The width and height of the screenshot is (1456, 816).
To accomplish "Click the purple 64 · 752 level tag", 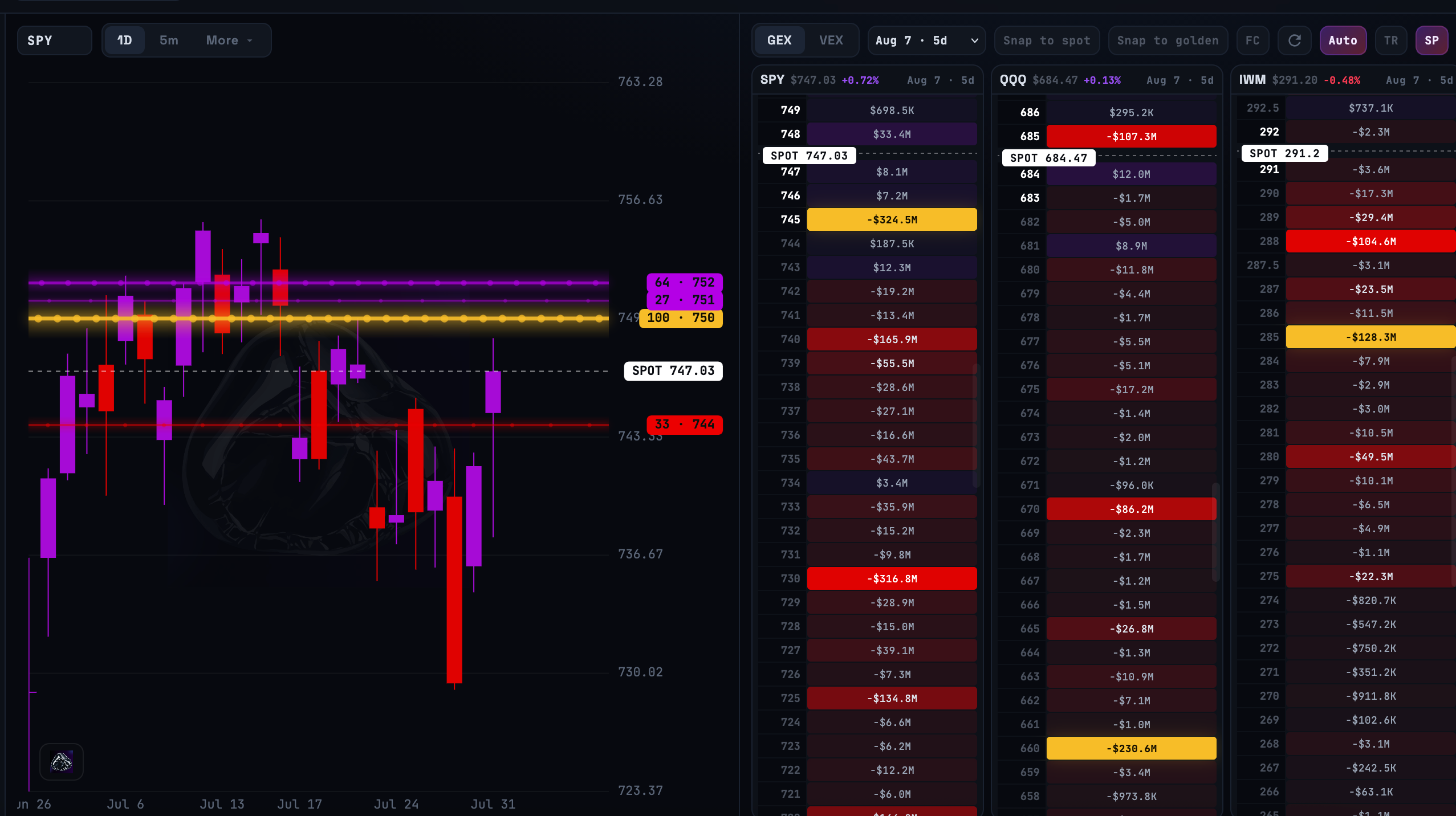I will coord(684,283).
